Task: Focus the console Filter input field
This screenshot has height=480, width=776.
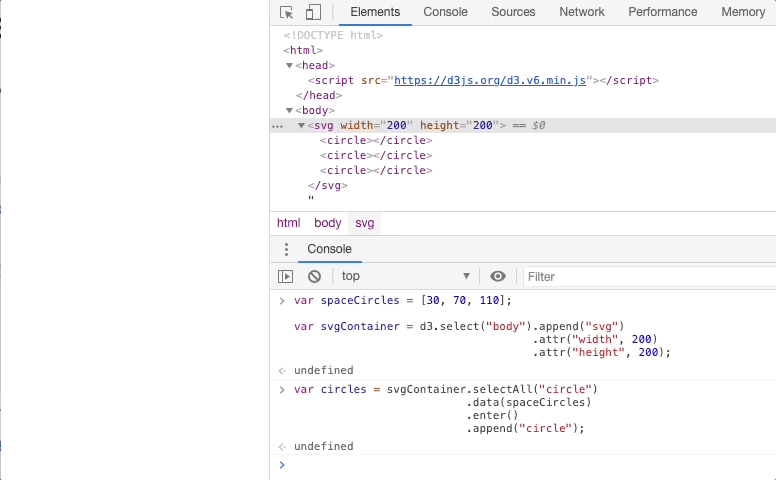Action: [650, 277]
